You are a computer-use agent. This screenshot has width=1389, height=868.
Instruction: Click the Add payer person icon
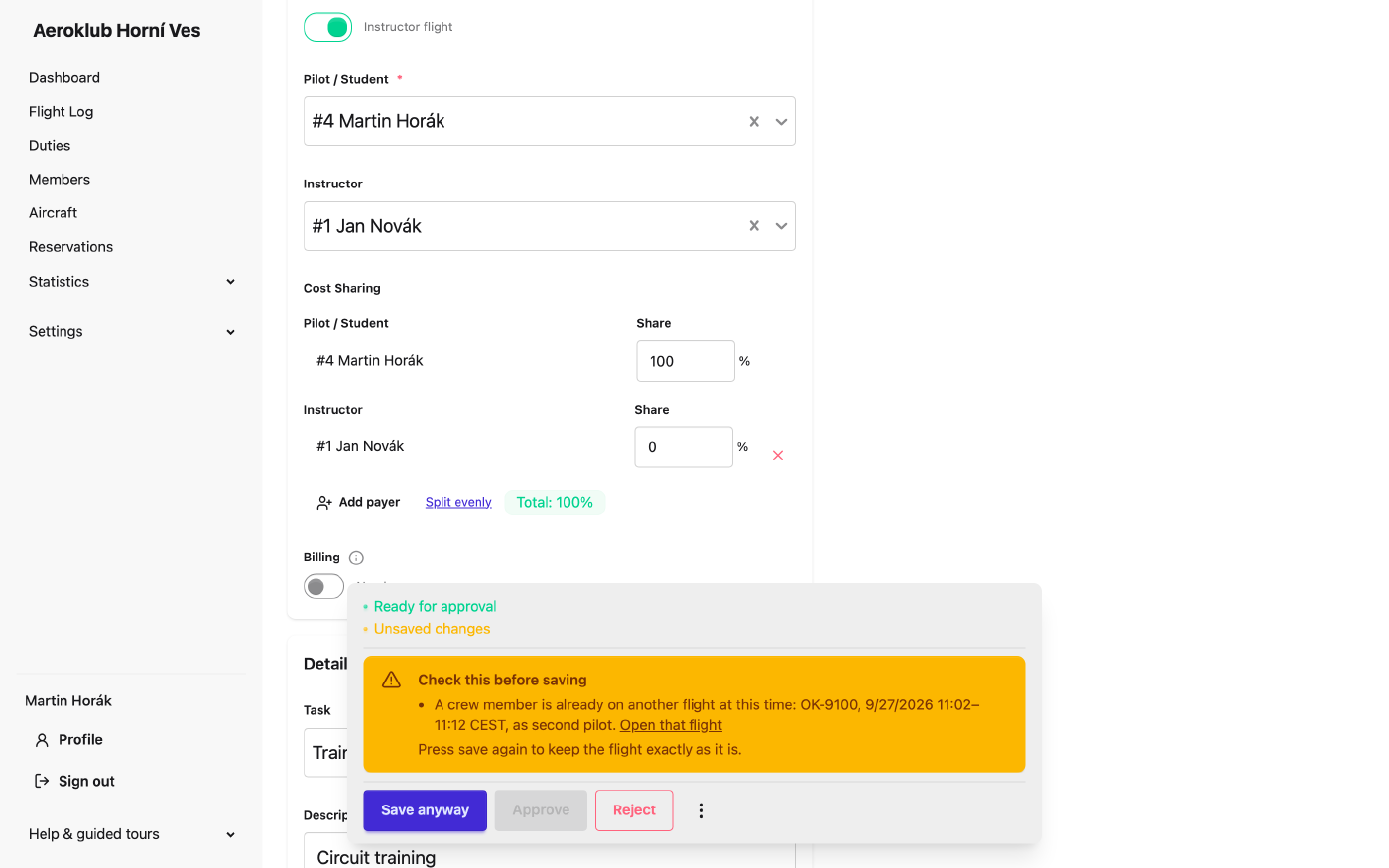pyautogui.click(x=324, y=503)
